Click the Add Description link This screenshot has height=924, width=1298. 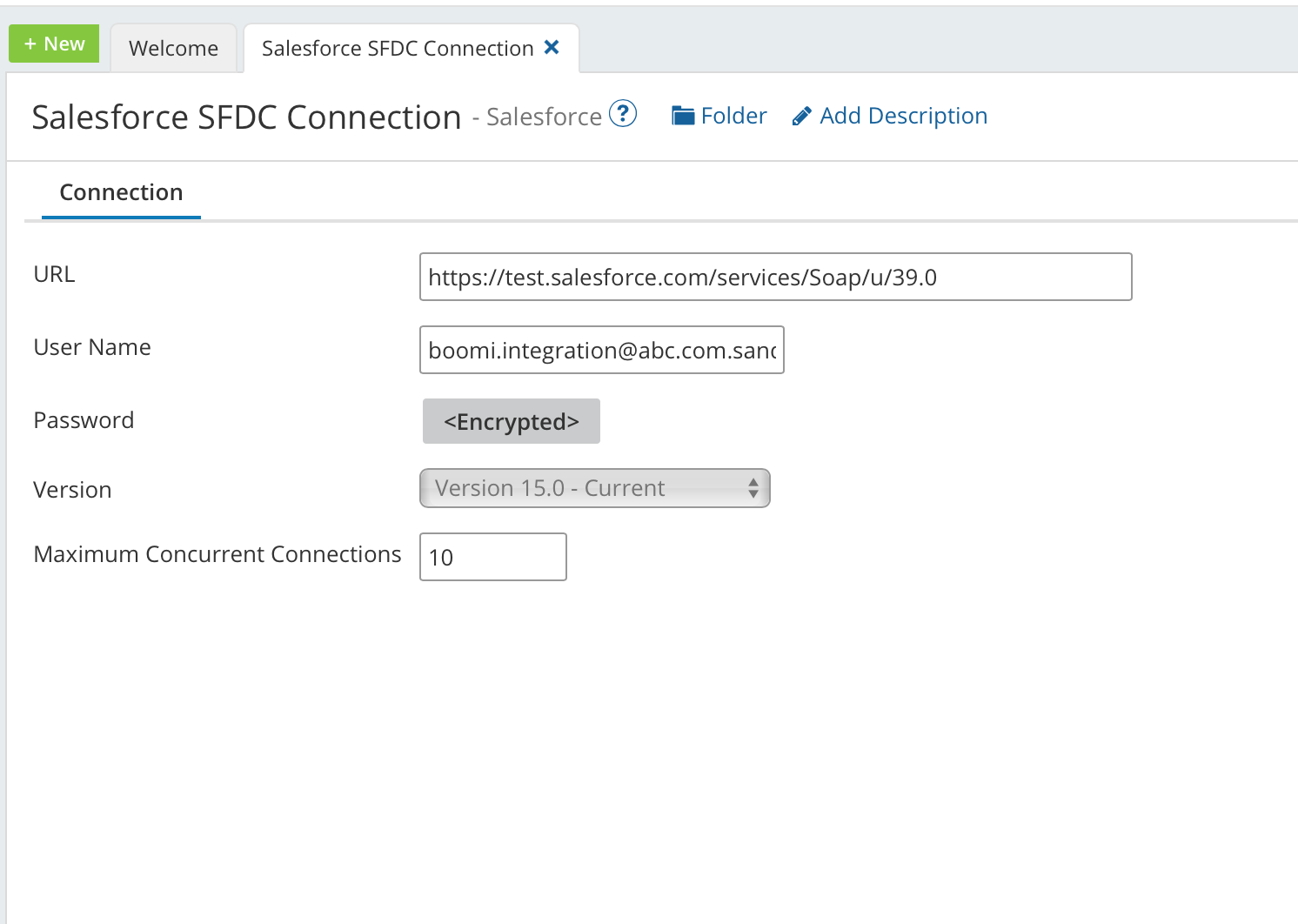coord(903,116)
